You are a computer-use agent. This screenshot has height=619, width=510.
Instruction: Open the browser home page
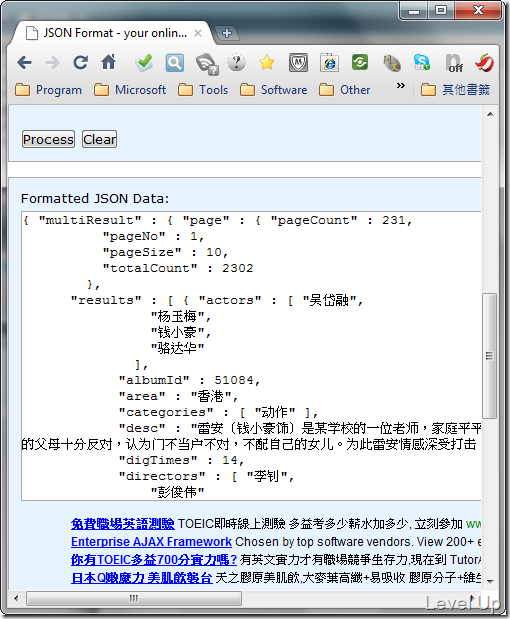pyautogui.click(x=109, y=62)
